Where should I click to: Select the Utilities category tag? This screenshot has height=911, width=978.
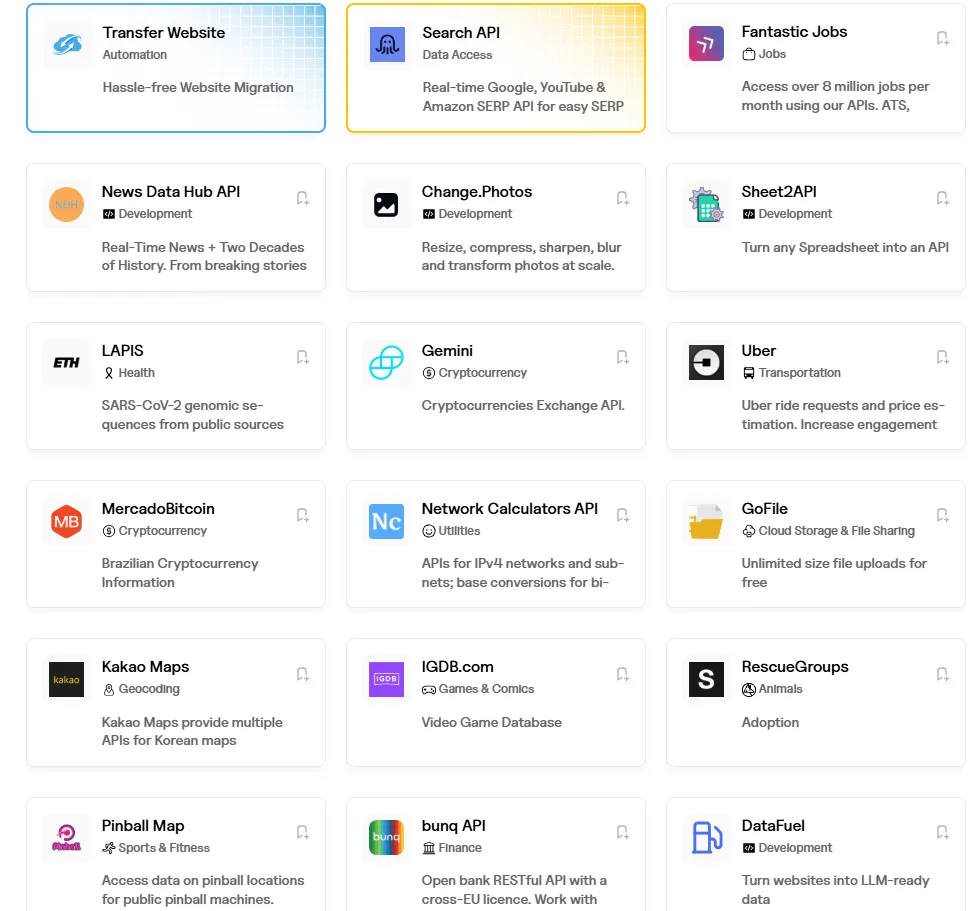(x=451, y=531)
